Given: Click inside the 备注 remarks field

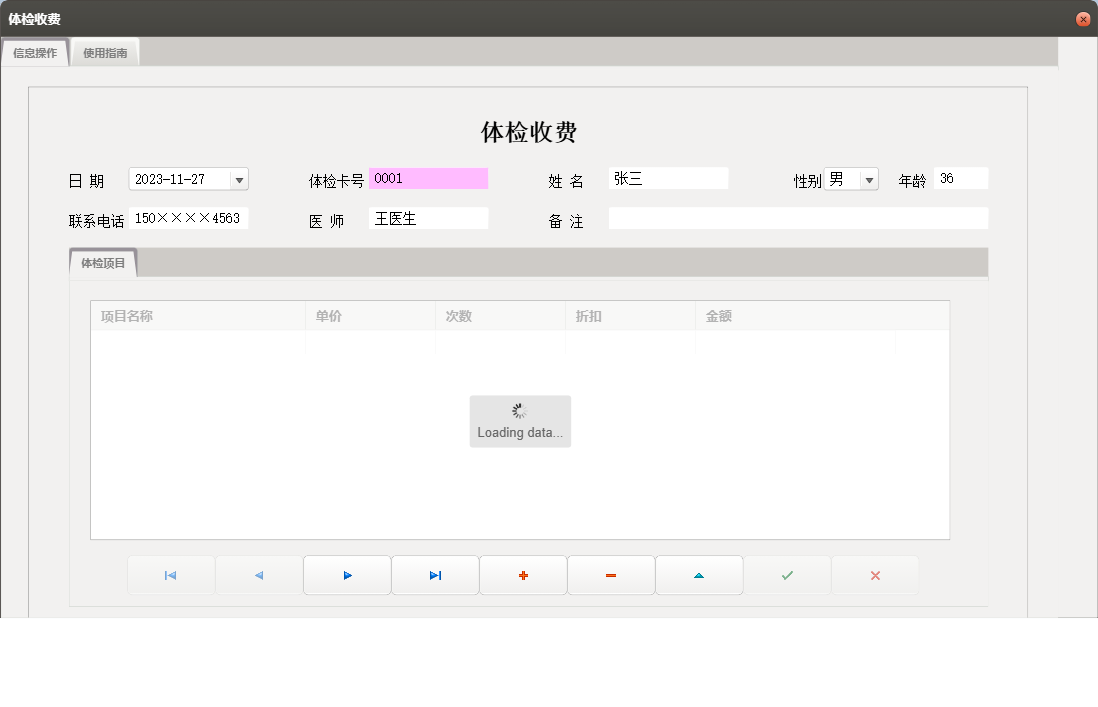Looking at the screenshot, I should click(x=797, y=218).
